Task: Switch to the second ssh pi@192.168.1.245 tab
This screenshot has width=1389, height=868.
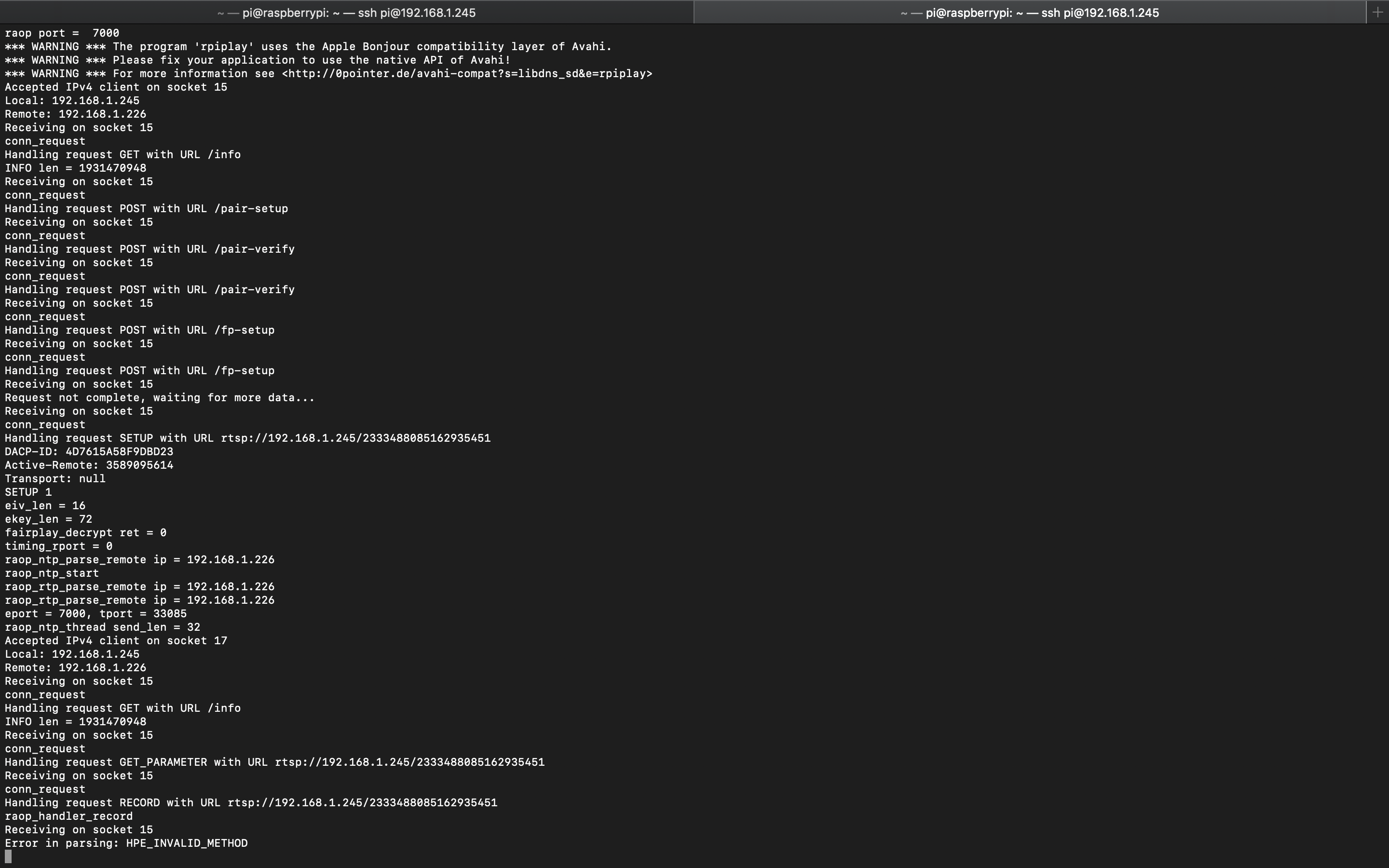Action: pyautogui.click(x=1030, y=13)
